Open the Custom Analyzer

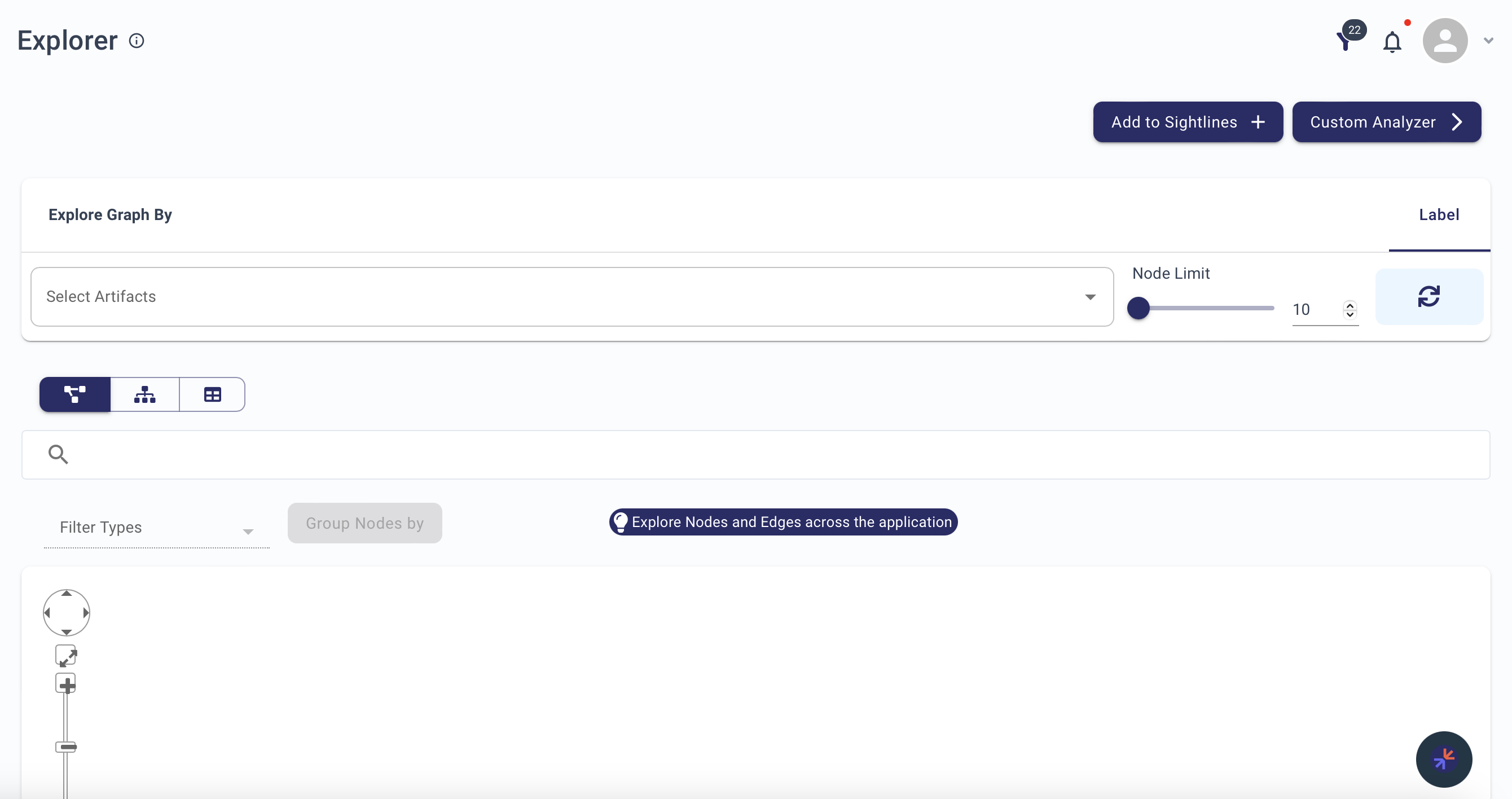click(1386, 122)
